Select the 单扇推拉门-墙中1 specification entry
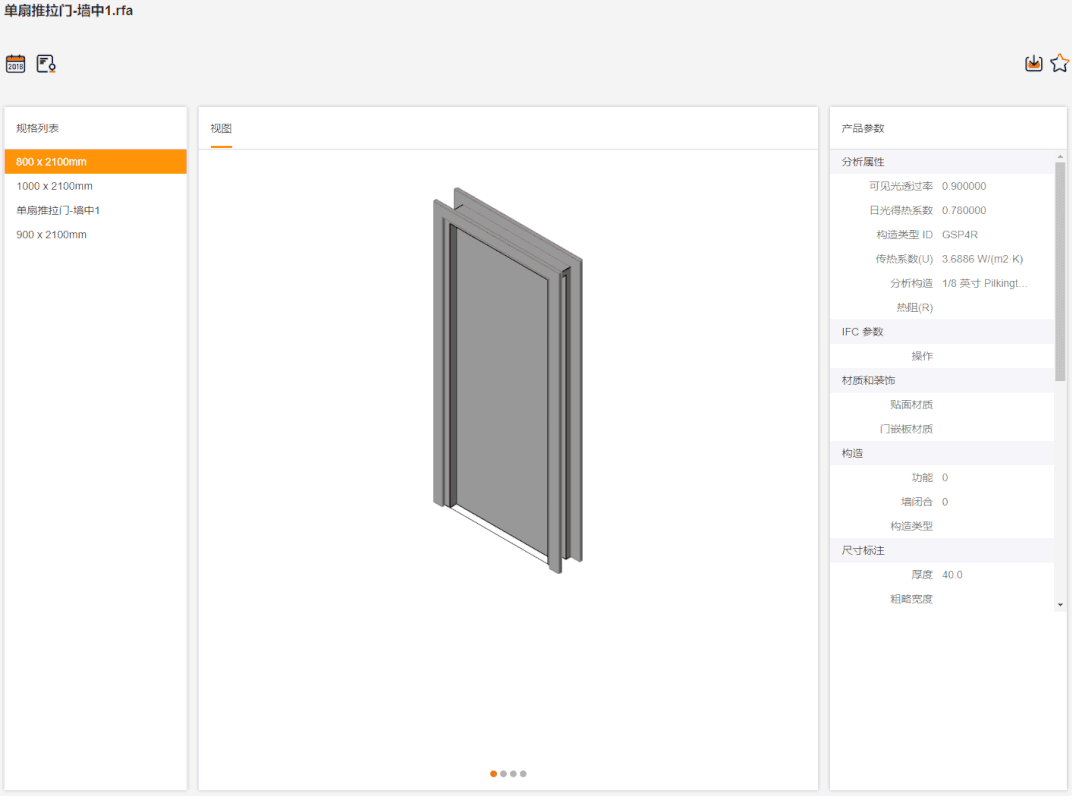This screenshot has height=800, width=1079. pos(58,210)
